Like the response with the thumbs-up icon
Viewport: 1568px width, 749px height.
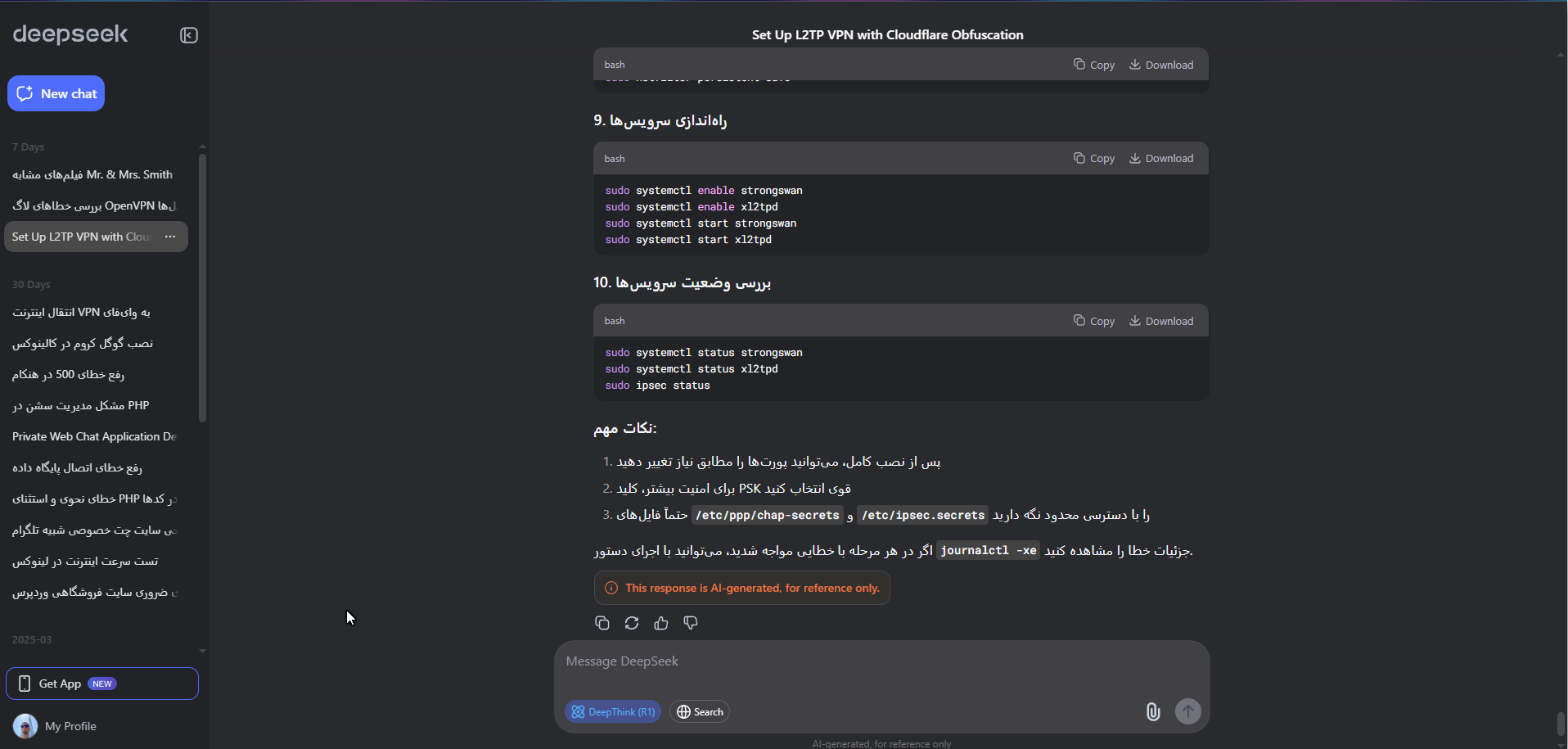point(661,623)
